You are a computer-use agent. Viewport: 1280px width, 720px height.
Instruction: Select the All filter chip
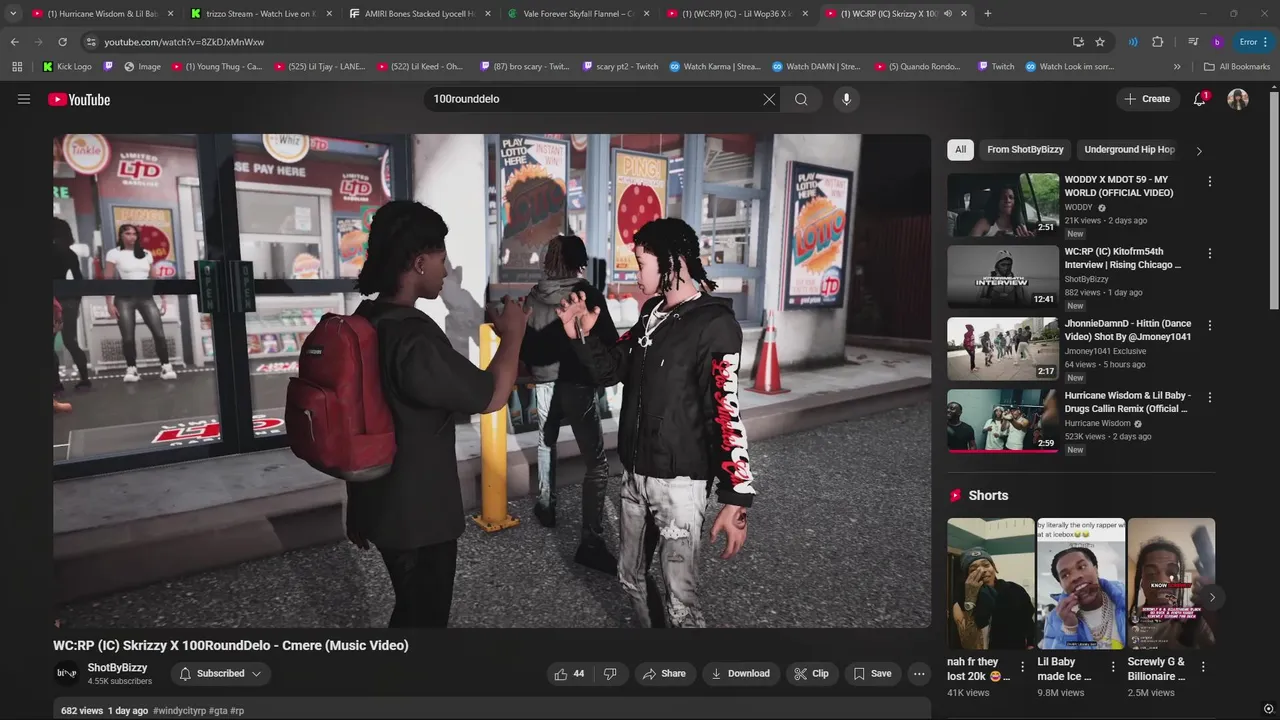coord(960,150)
